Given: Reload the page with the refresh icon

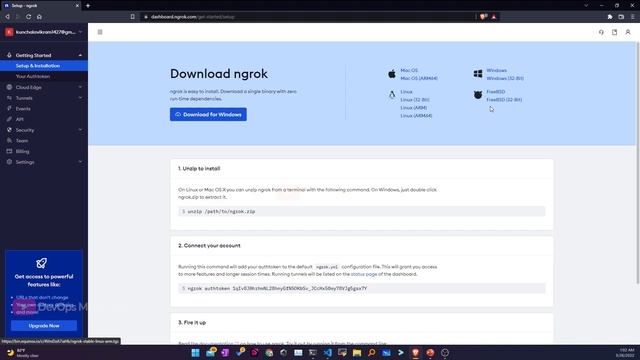Looking at the screenshot, I should [29, 17].
